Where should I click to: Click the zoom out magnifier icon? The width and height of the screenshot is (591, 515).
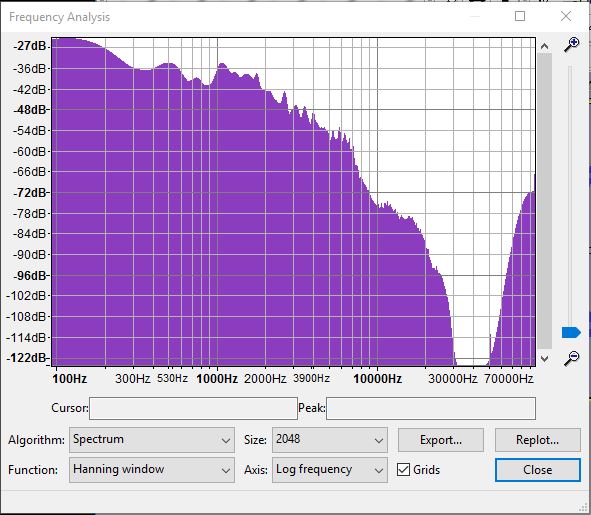point(571,358)
